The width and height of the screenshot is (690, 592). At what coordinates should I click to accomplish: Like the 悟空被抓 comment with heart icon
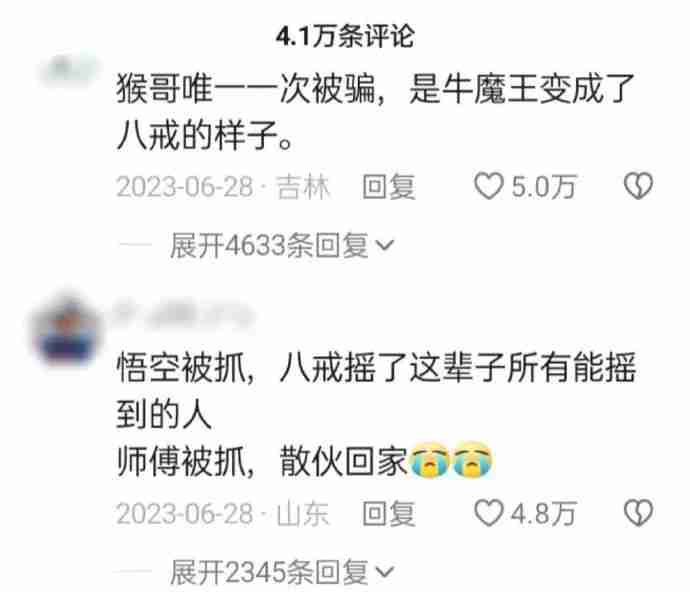[x=488, y=513]
